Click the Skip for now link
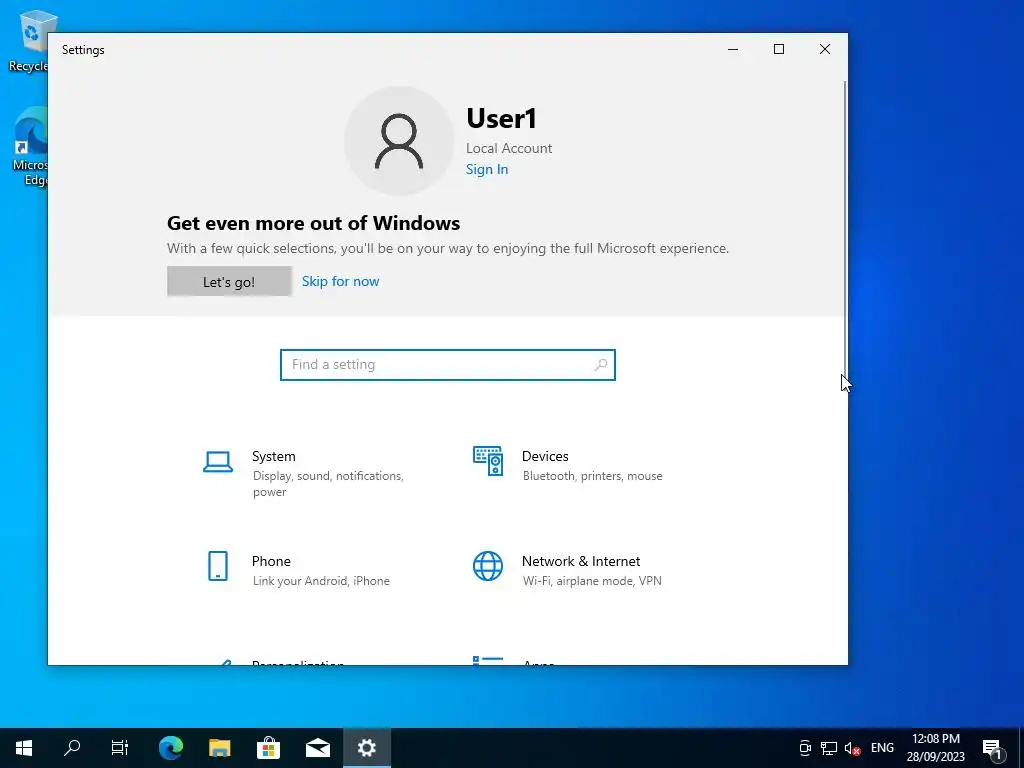The image size is (1024, 768). pyautogui.click(x=340, y=281)
